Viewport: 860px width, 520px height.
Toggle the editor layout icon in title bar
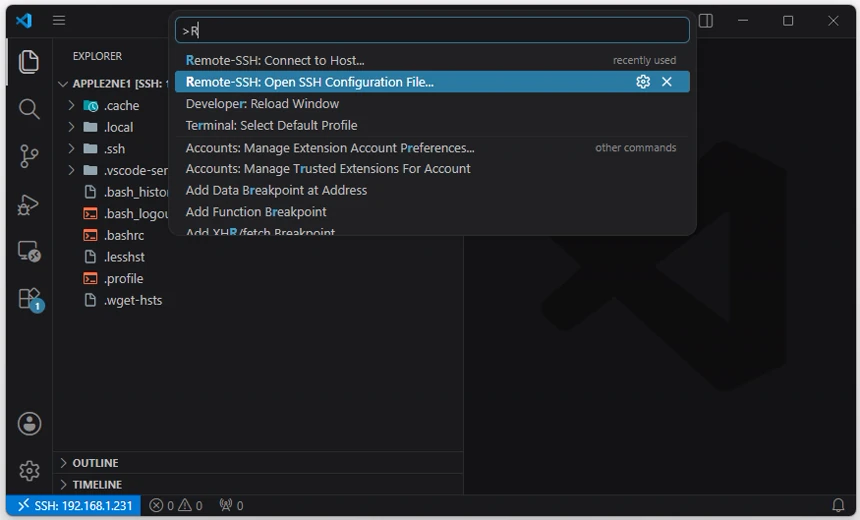(706, 21)
